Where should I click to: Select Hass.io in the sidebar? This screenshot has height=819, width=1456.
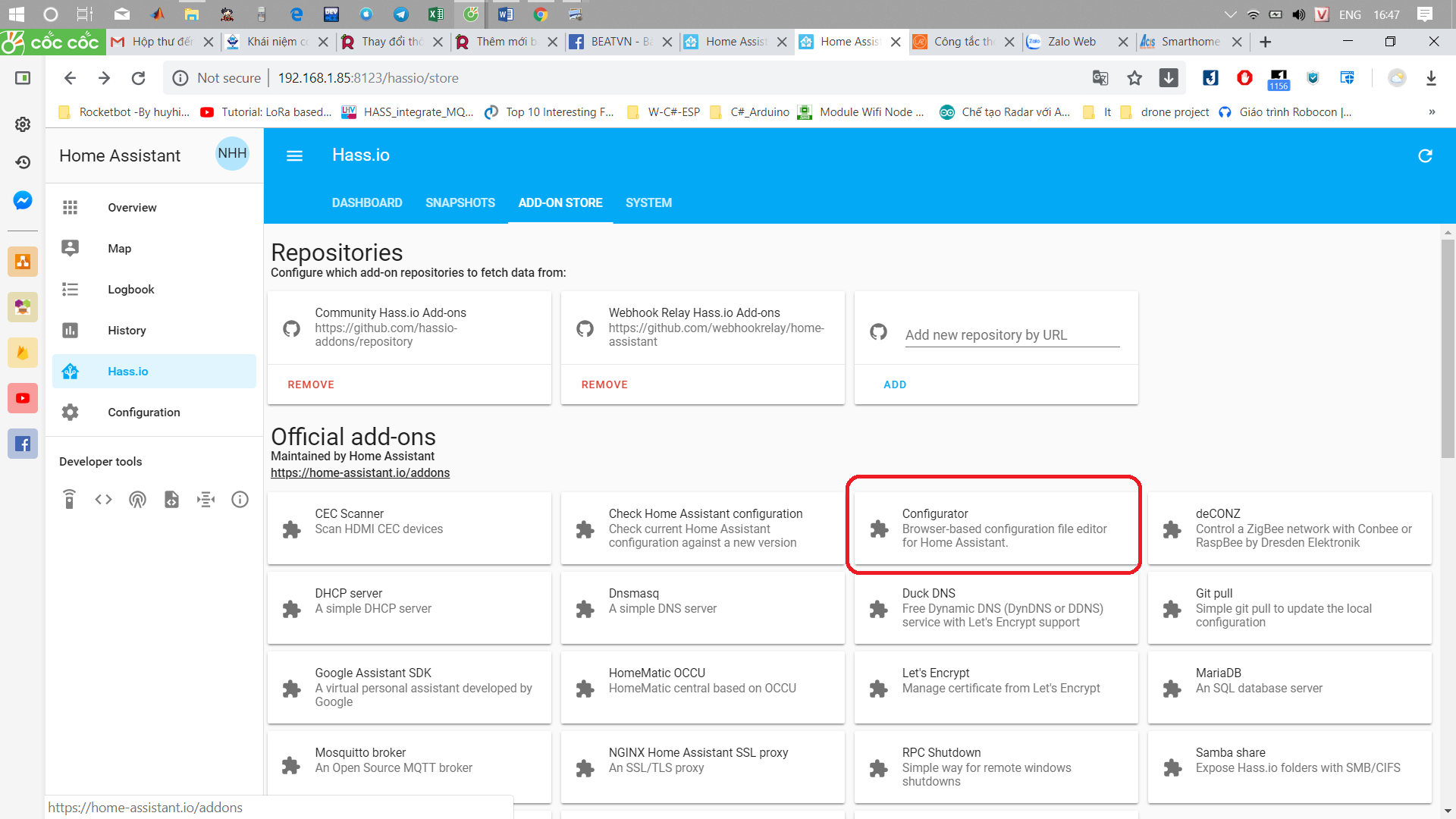[x=154, y=371]
